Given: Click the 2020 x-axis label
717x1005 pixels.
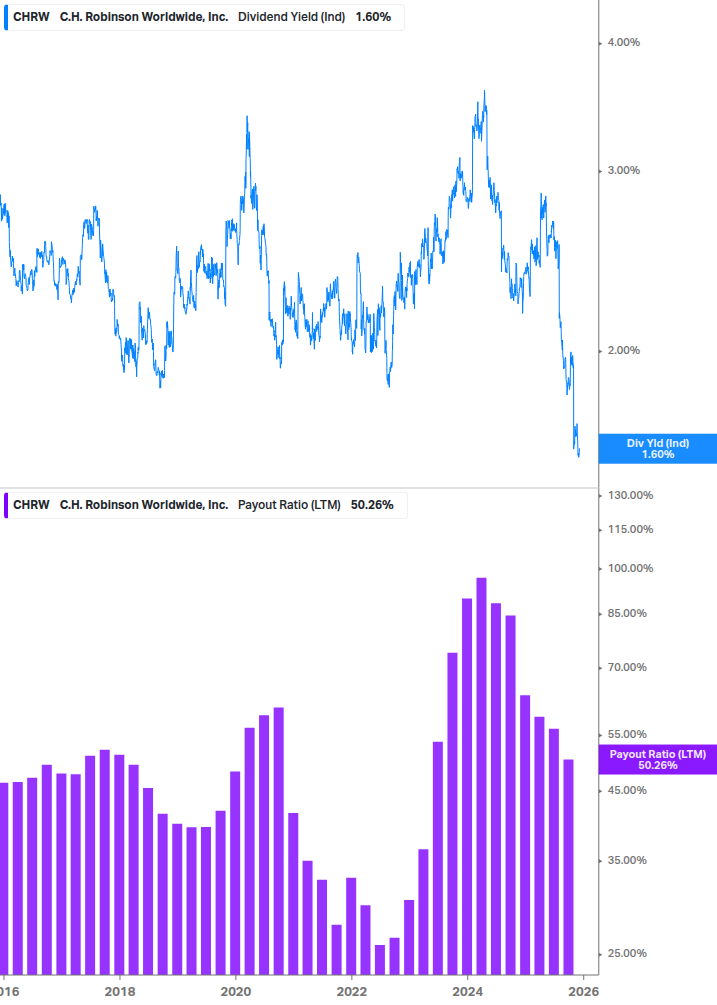Looking at the screenshot, I should point(236,992).
